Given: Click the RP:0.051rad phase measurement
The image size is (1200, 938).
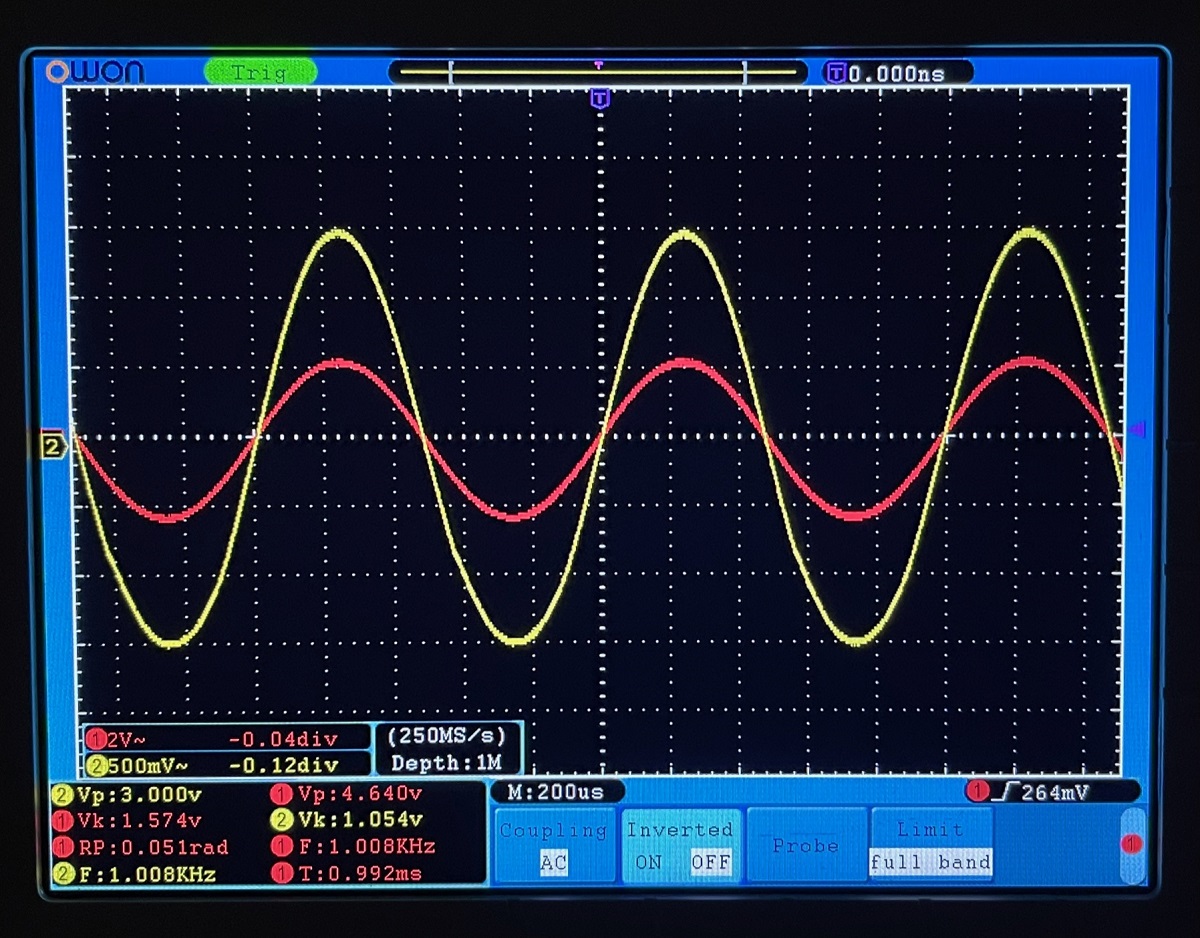Looking at the screenshot, I should point(140,847).
